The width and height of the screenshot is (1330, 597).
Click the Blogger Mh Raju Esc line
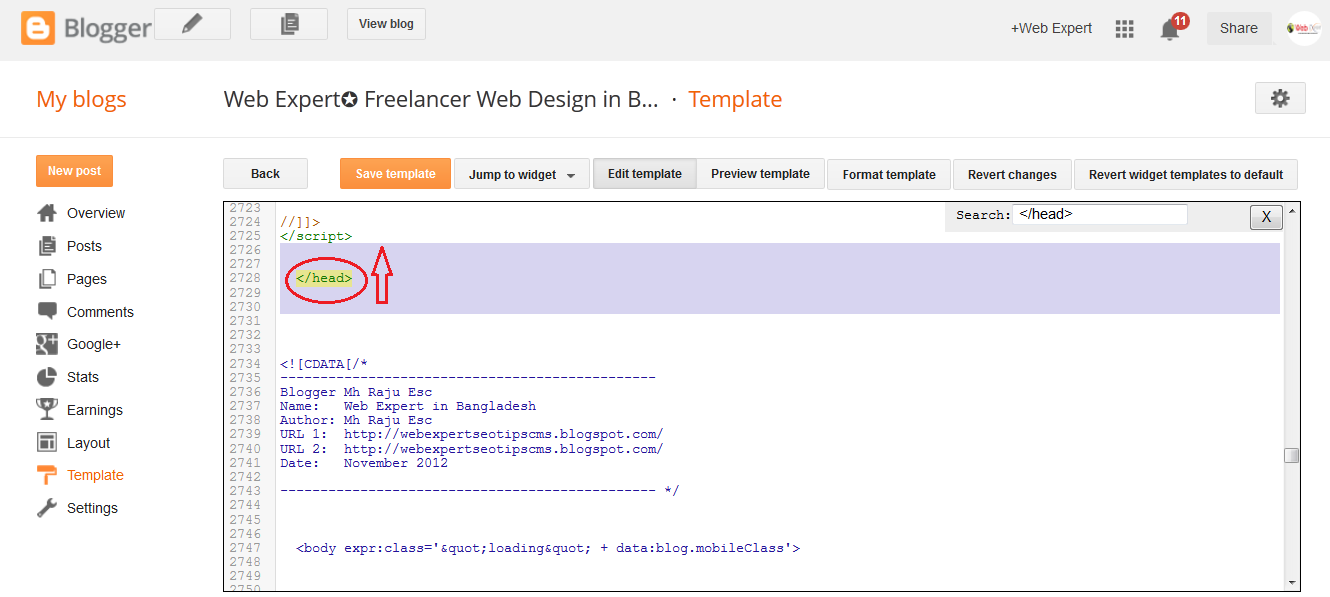(356, 392)
